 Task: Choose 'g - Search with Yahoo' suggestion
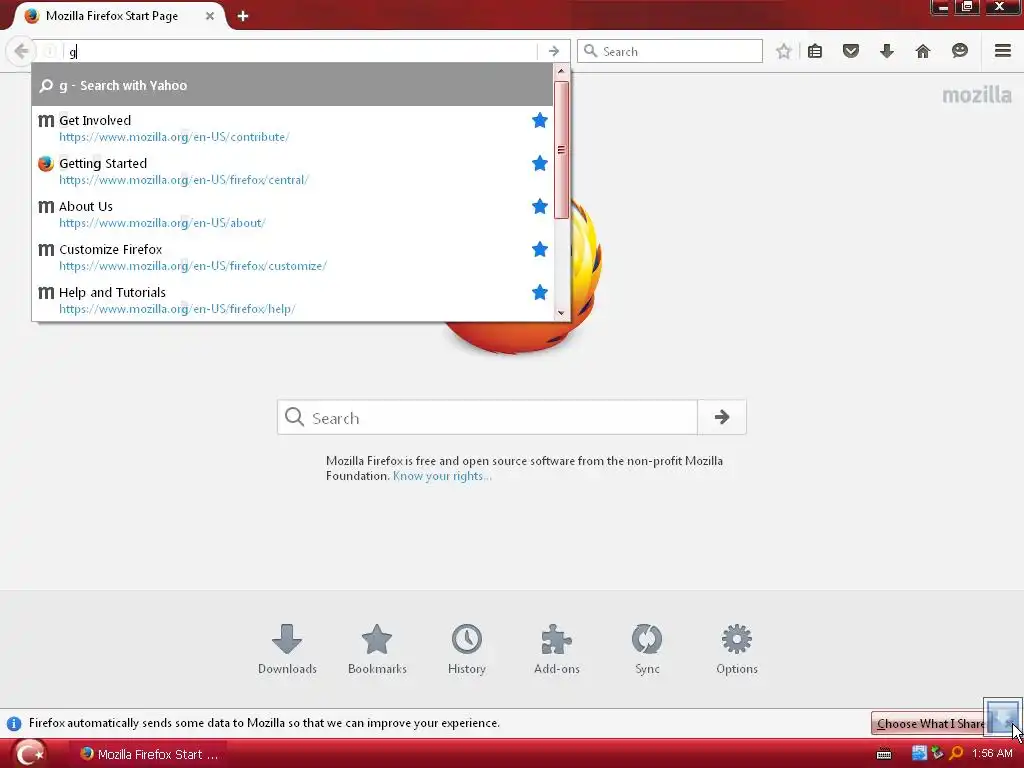tap(292, 85)
